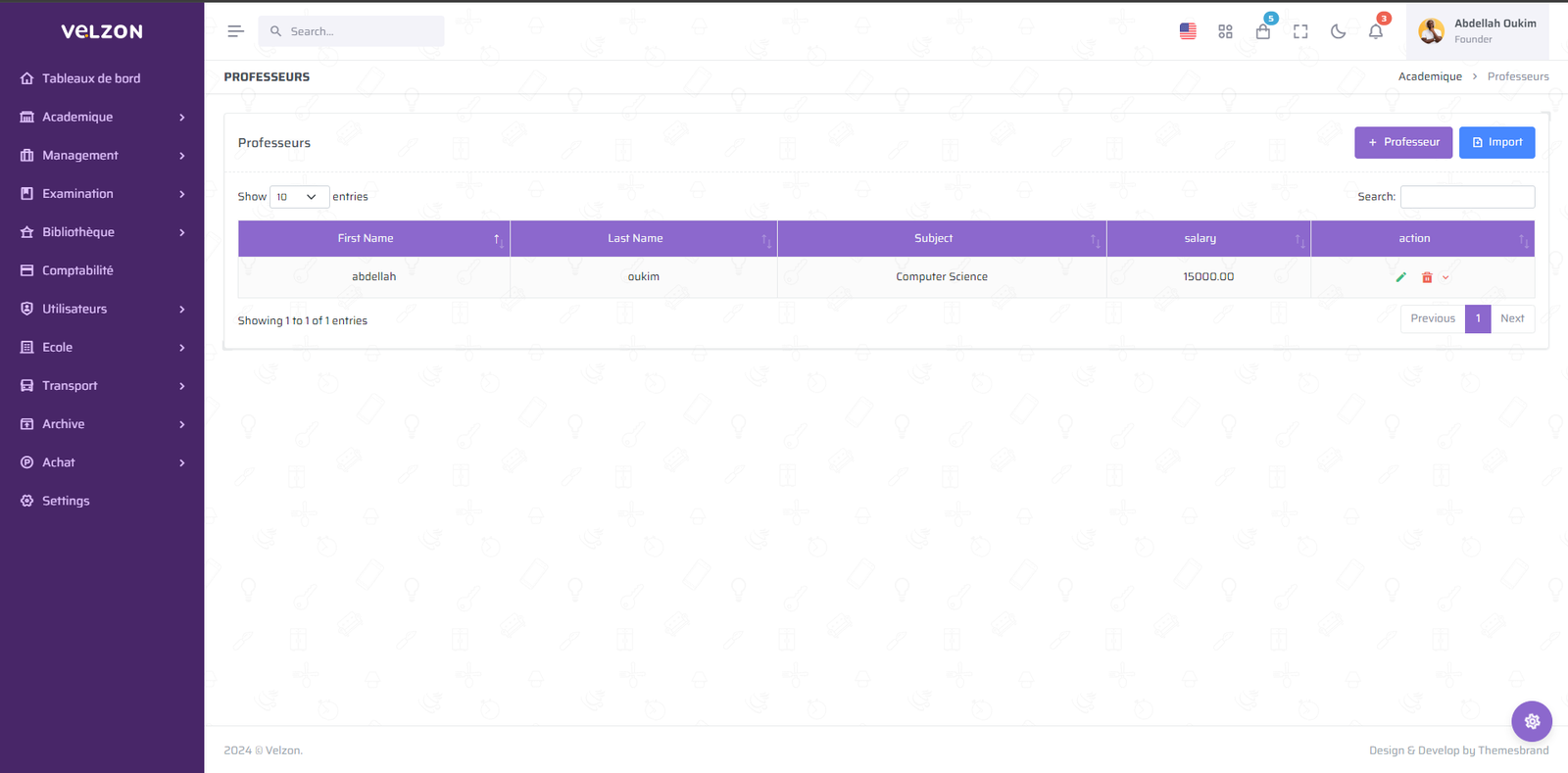Click the Ecole building icon

tap(26, 347)
